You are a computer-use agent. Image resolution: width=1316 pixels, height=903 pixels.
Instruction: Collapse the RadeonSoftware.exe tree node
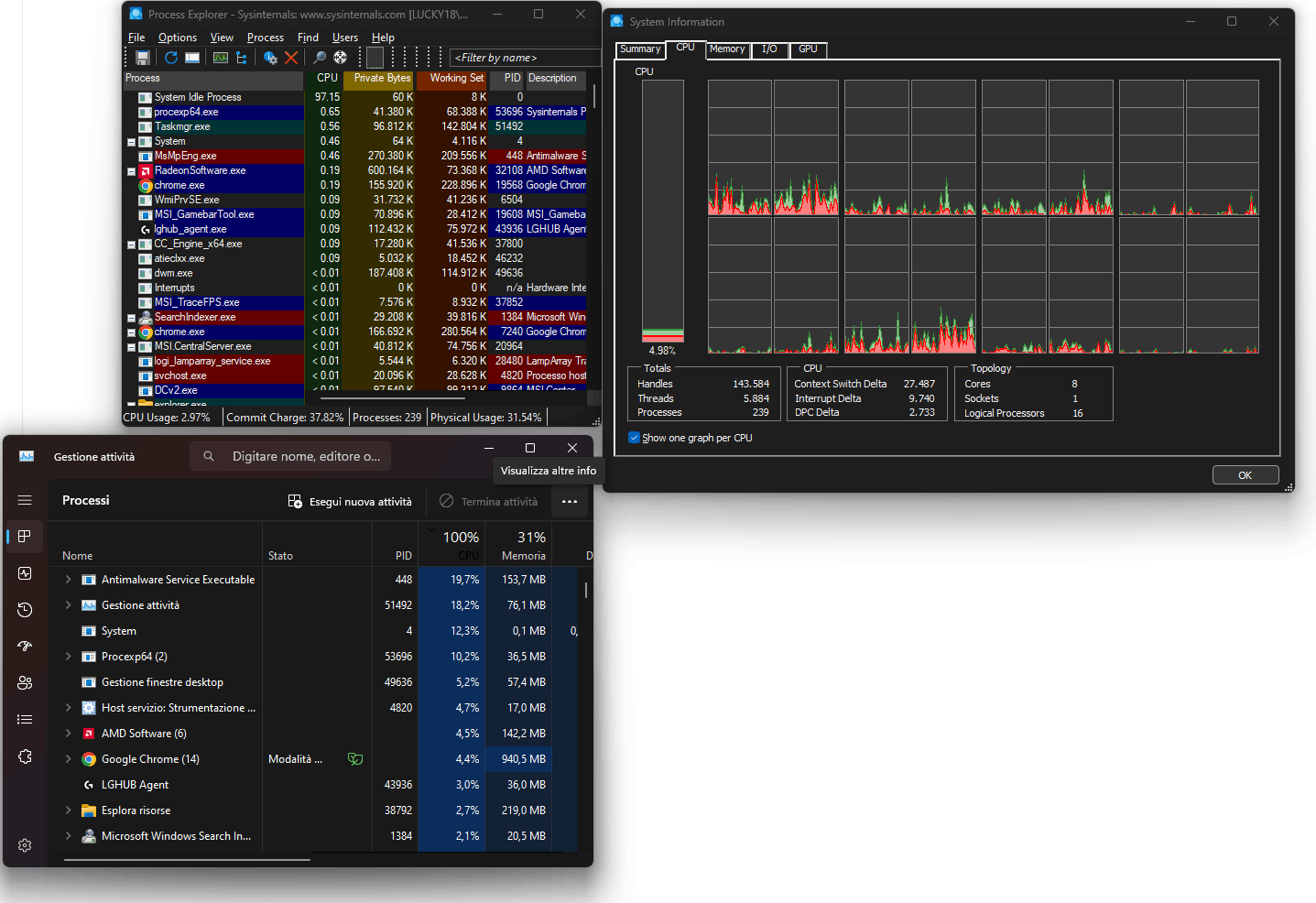point(131,171)
